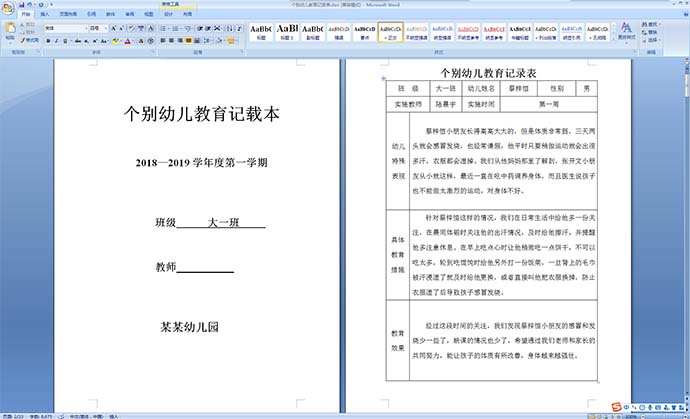The image size is (690, 419).
Task: Open font size dropdown
Action: pyautogui.click(x=106, y=28)
